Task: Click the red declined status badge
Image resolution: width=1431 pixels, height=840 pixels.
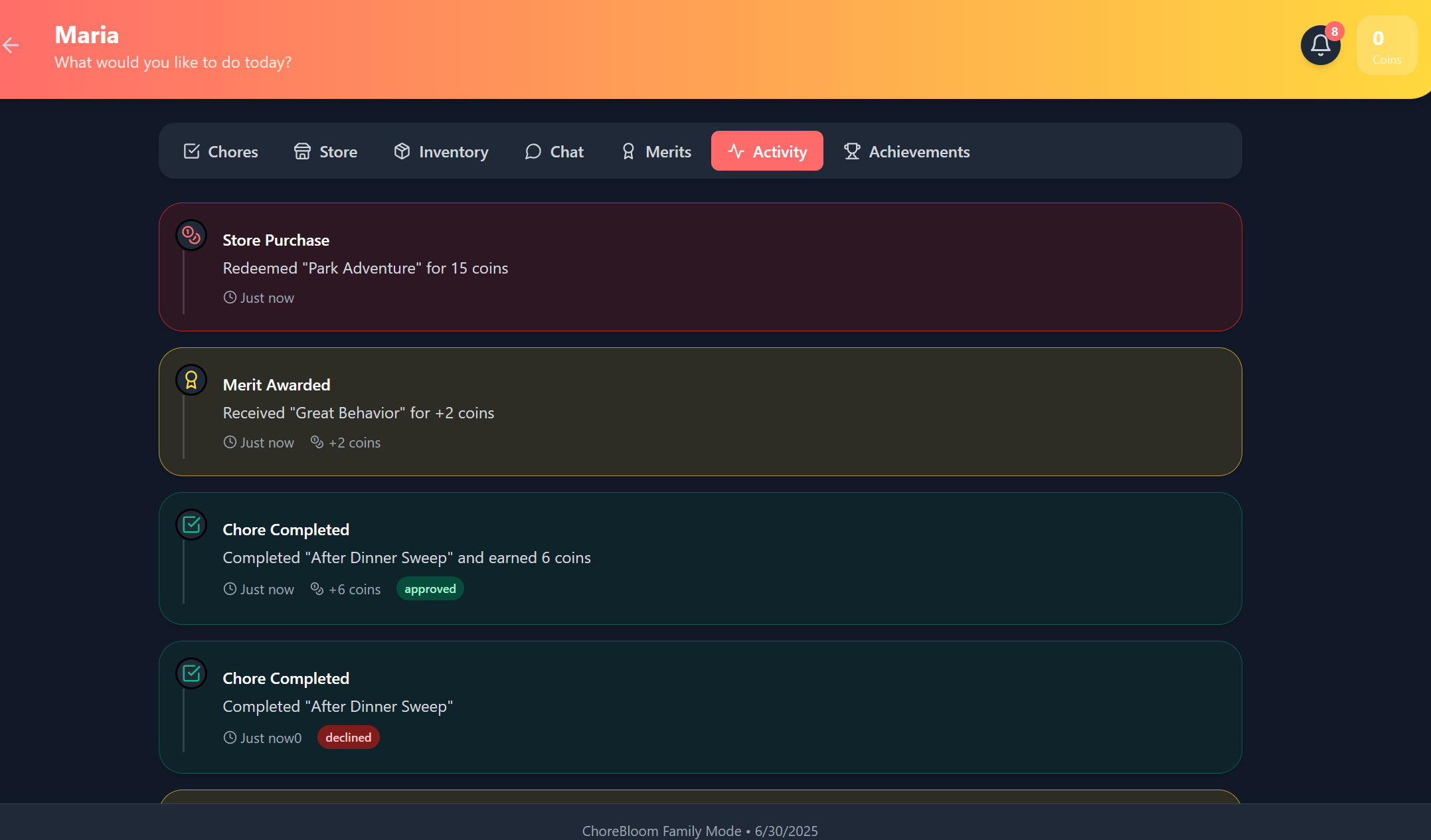Action: (348, 738)
